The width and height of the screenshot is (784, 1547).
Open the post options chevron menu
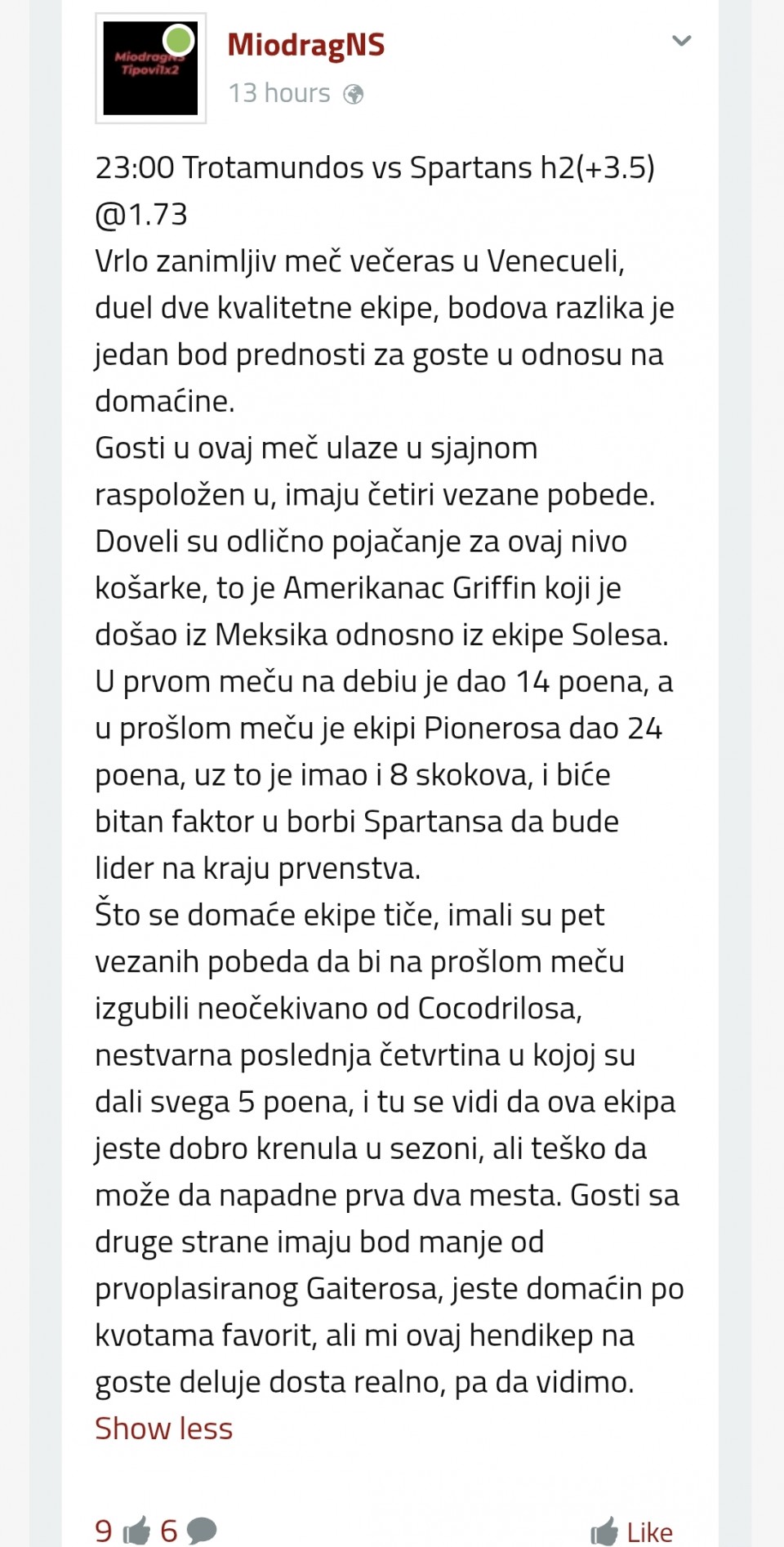681,41
